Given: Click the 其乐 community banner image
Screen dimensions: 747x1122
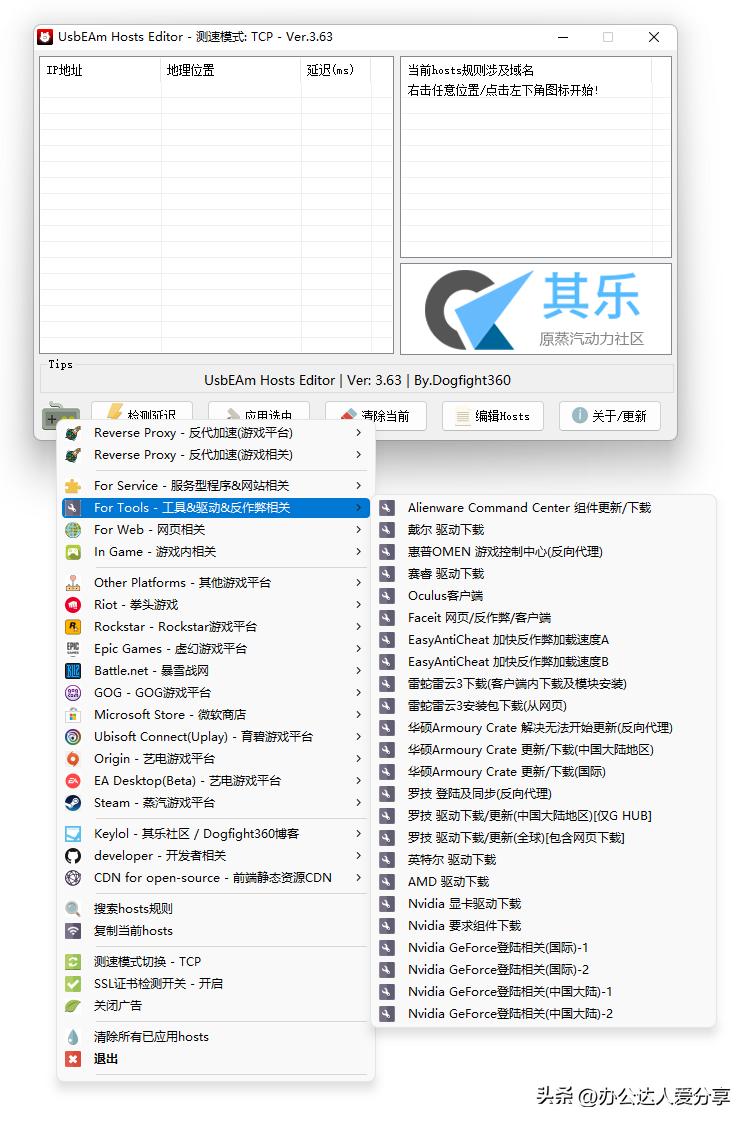Looking at the screenshot, I should tap(536, 309).
